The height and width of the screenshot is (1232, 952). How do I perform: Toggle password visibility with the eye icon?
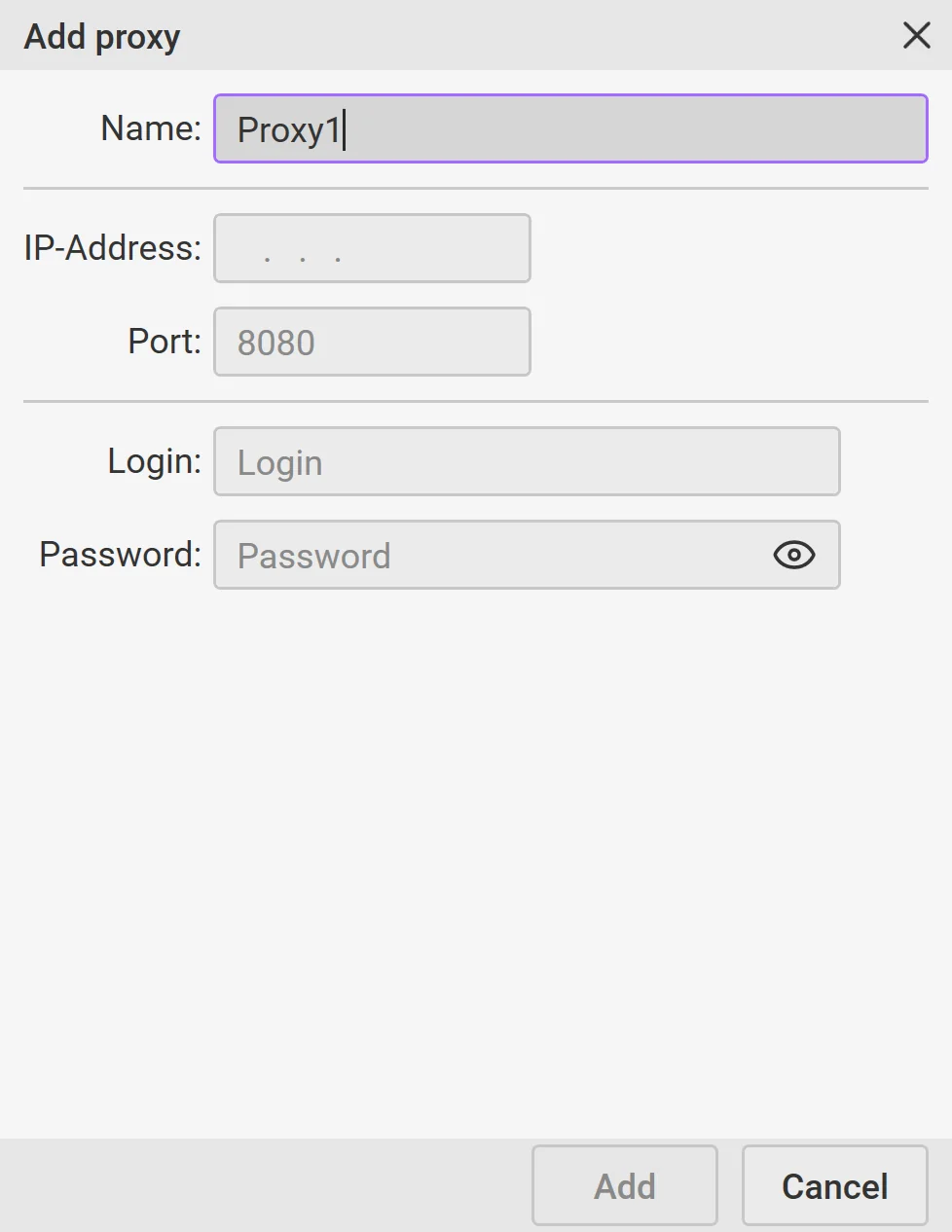793,555
